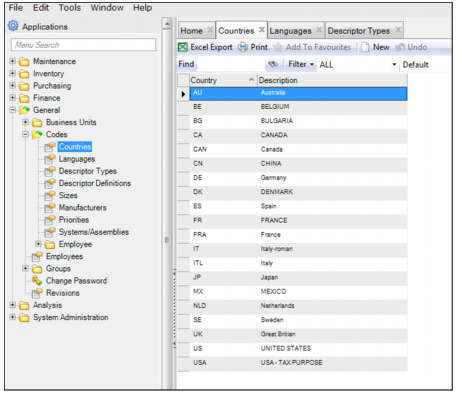The width and height of the screenshot is (462, 397).
Task: Click the Maintenance folder icon
Action: [x=24, y=62]
